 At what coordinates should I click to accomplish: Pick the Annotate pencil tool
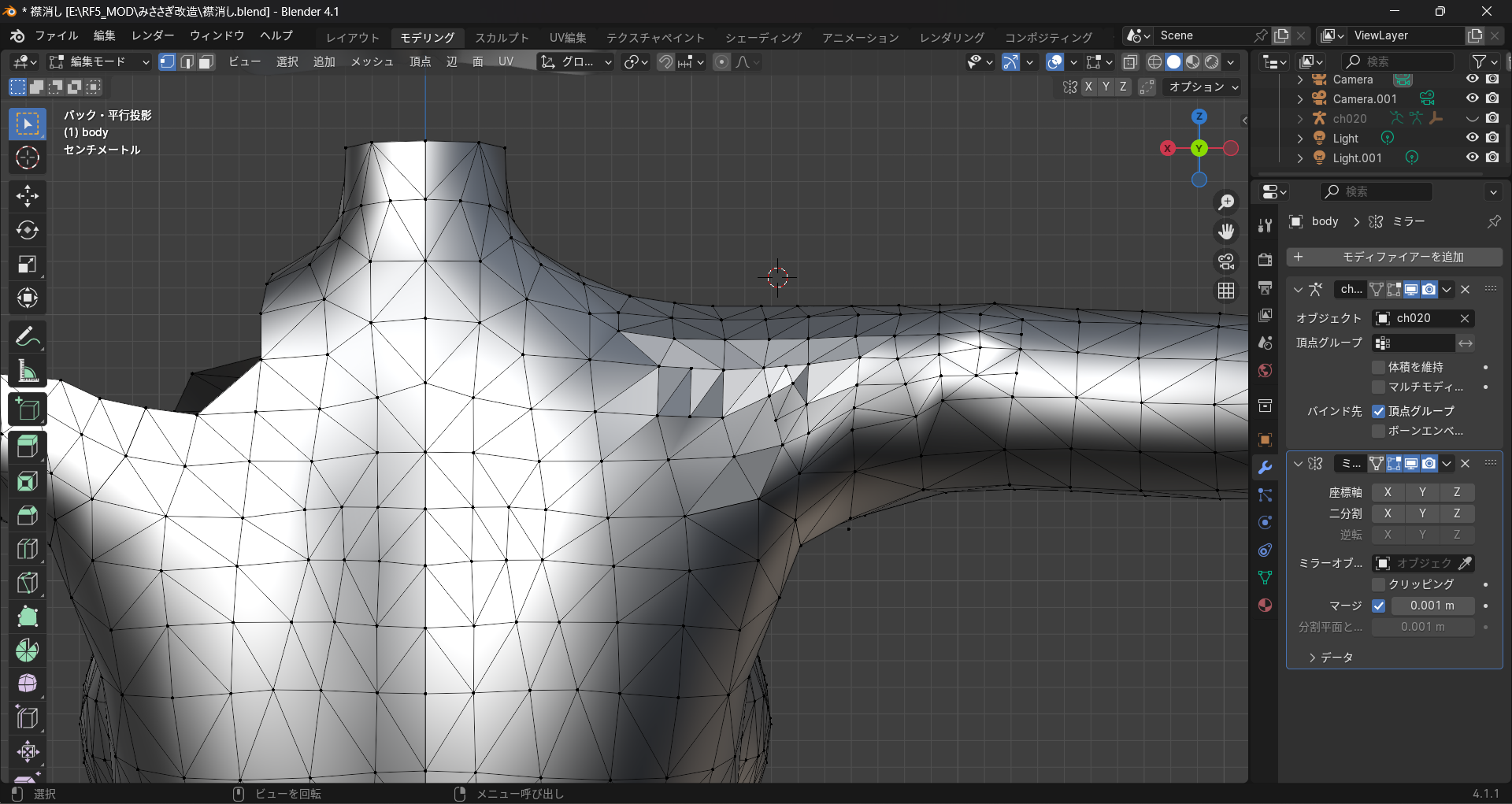click(x=28, y=337)
